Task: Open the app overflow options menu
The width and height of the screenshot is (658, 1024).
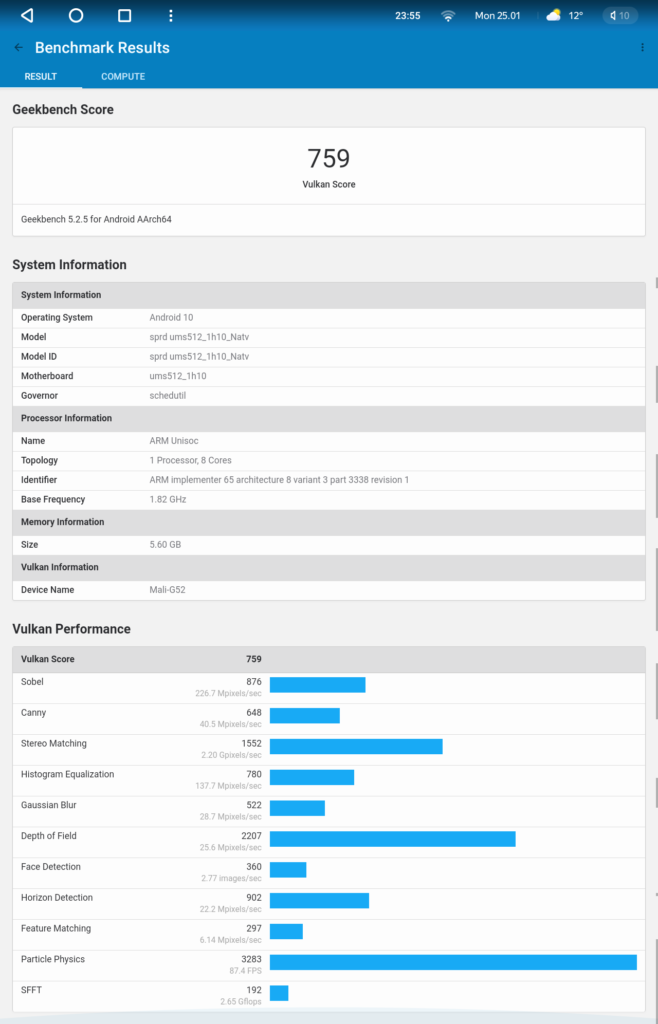Action: (642, 48)
